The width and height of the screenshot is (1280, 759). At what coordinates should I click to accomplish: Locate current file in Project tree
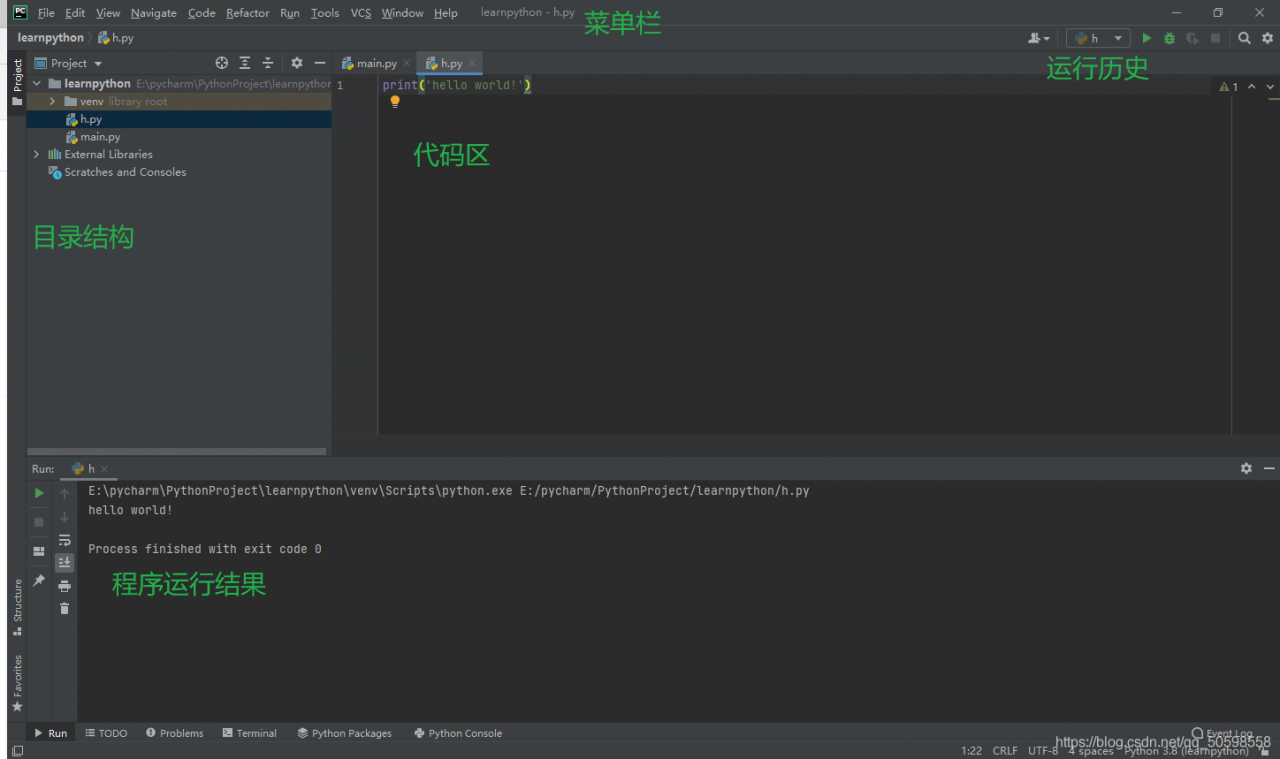click(222, 63)
